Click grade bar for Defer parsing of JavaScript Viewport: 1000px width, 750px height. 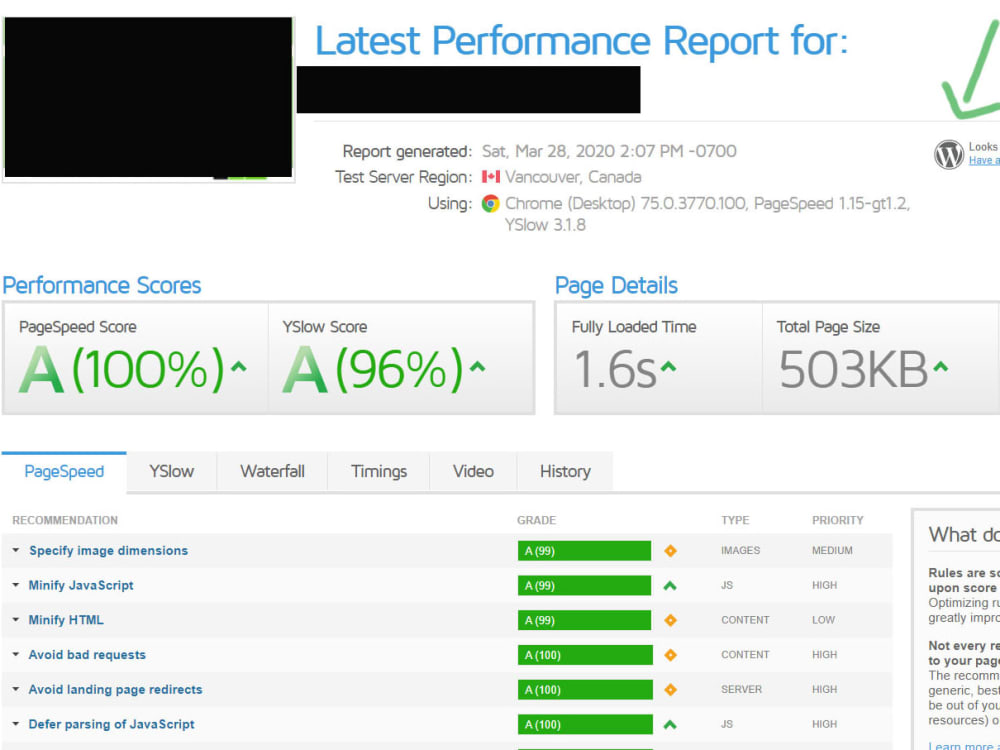coord(585,724)
